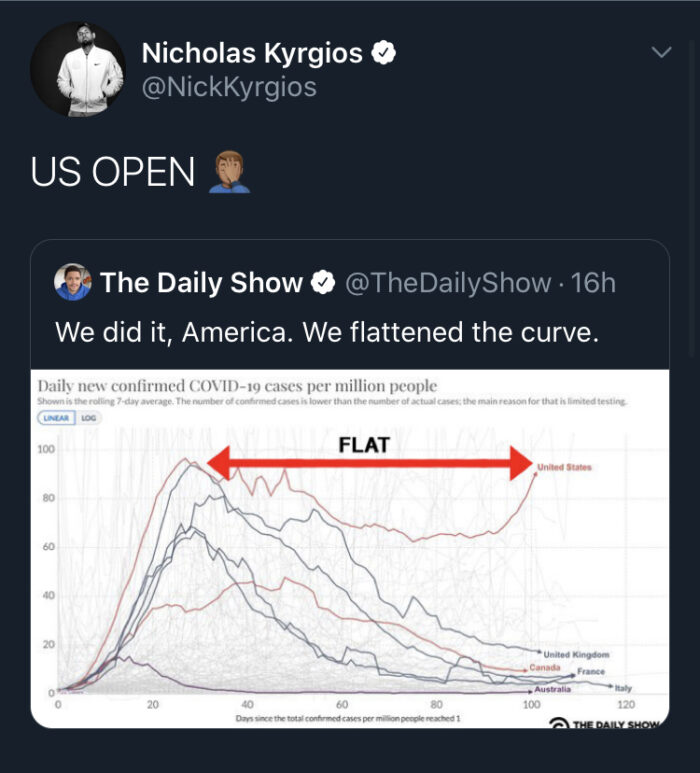Click The Daily Show verified badge
700x773 pixels.
[323, 282]
